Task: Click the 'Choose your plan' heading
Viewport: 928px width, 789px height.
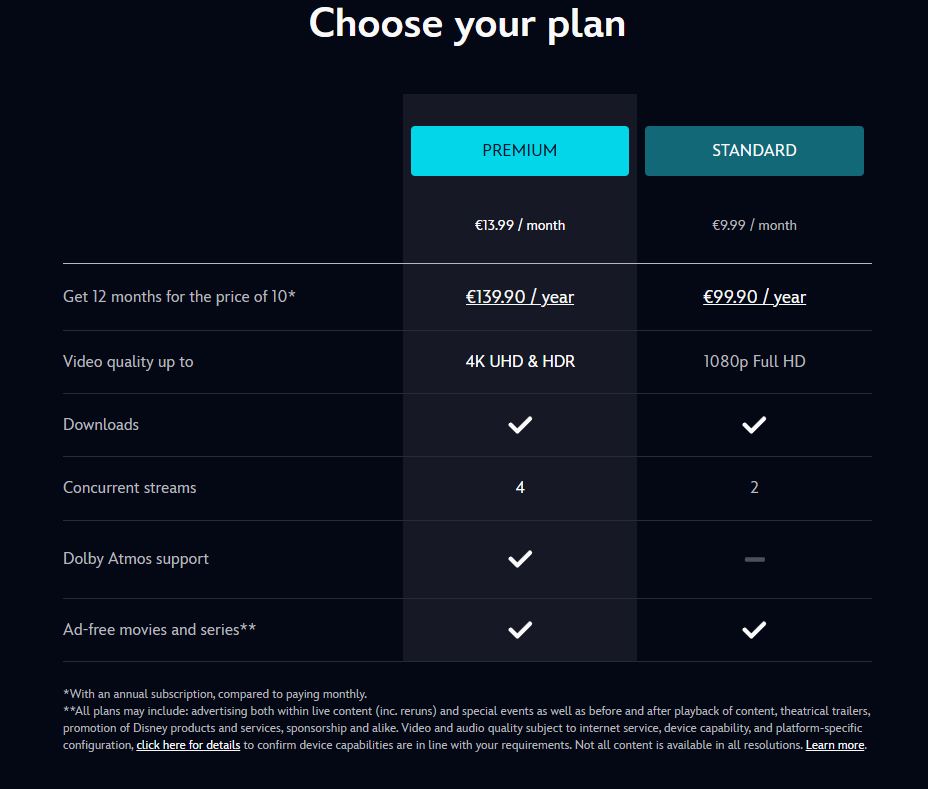Action: click(467, 24)
